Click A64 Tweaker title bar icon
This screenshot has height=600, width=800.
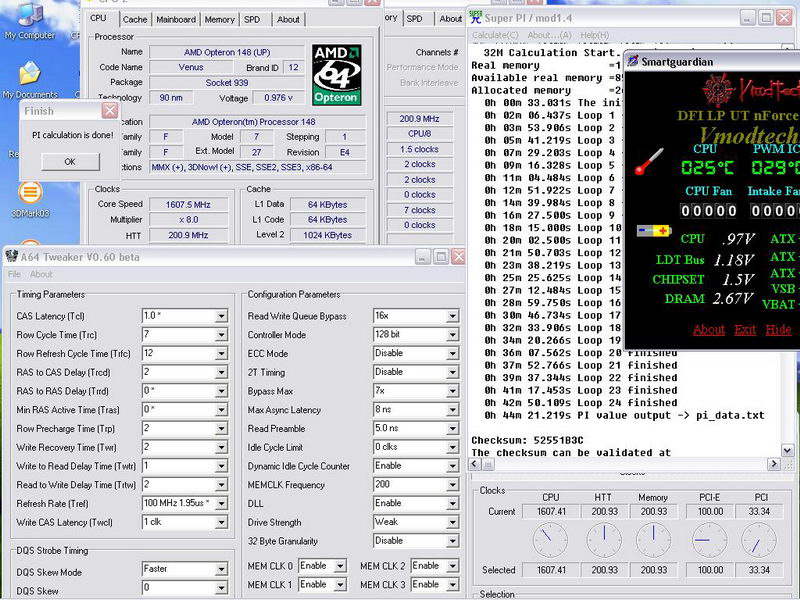point(12,257)
